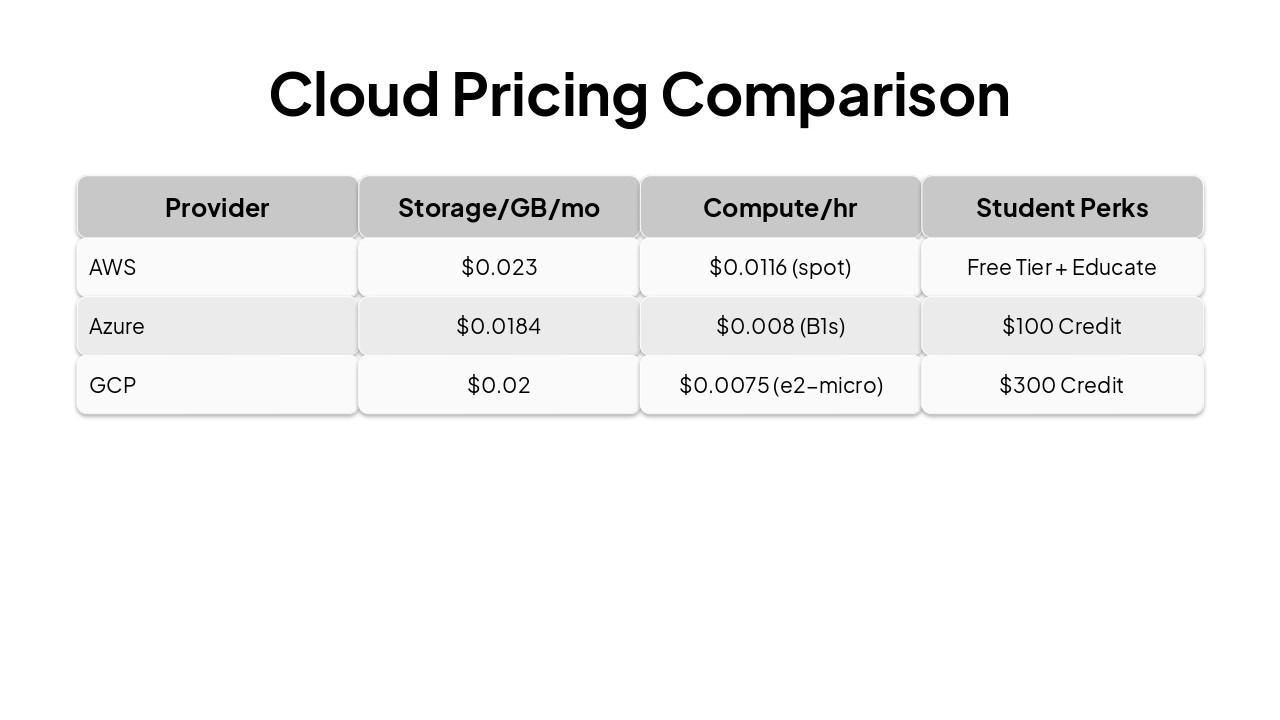The height and width of the screenshot is (720, 1280).
Task: Click the $0.0075 (e2-micro) compute cell
Action: click(780, 385)
